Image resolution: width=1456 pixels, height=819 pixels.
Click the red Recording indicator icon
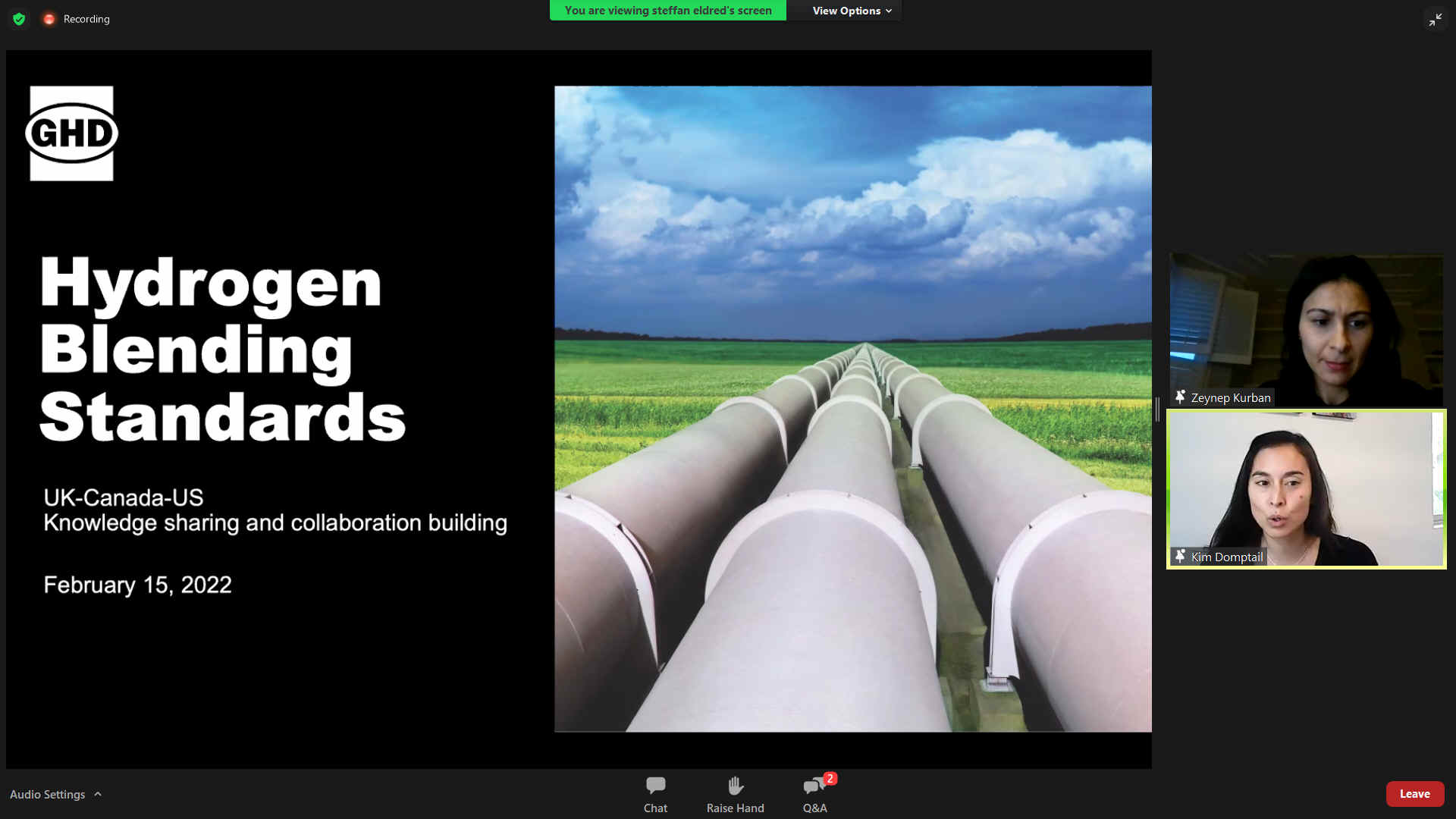tap(49, 19)
